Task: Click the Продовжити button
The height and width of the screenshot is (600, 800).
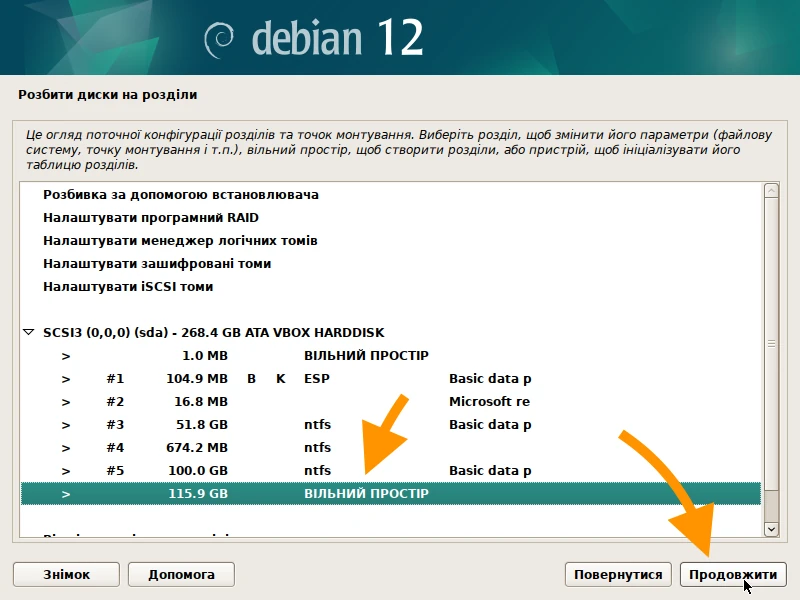Action: (x=733, y=574)
